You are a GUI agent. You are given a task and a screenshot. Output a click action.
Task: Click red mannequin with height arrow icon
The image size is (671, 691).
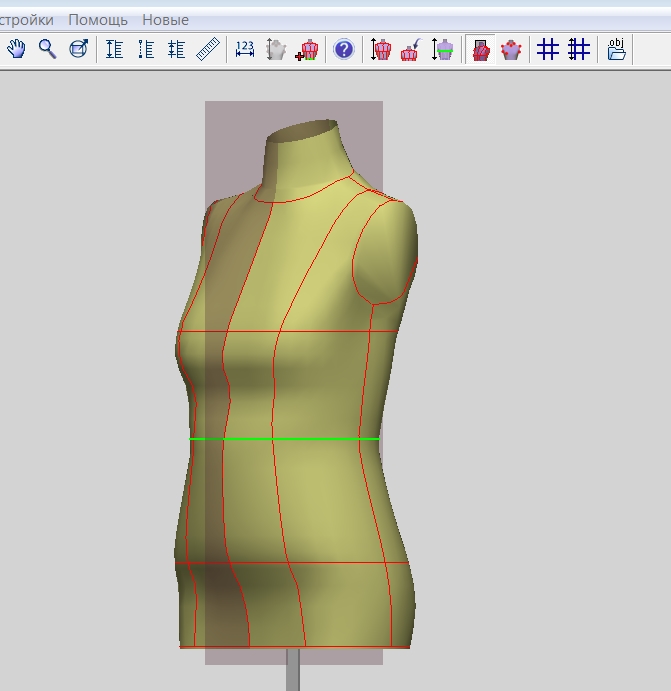coord(381,49)
